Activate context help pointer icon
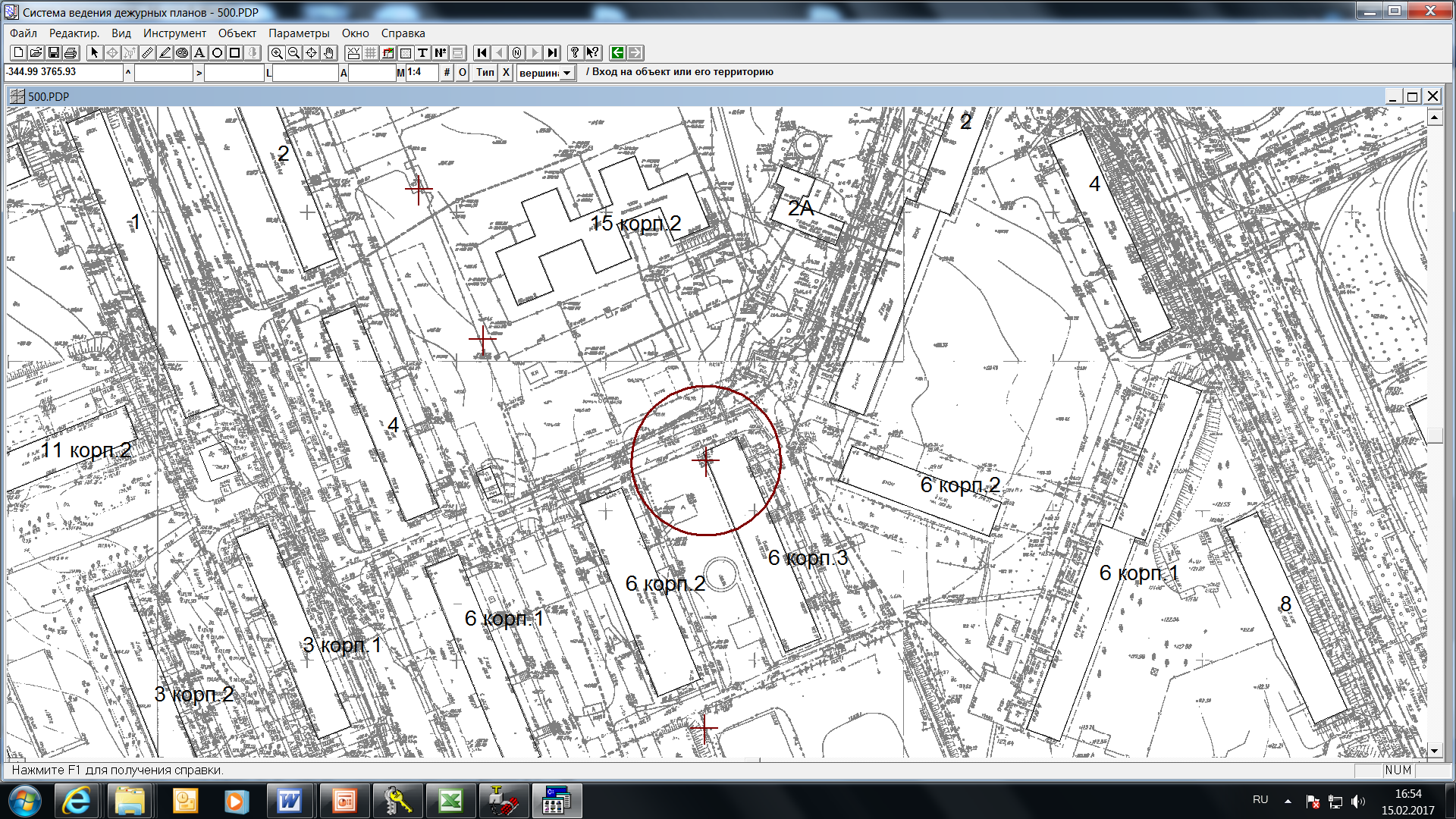Viewport: 1456px width, 819px height. (592, 52)
